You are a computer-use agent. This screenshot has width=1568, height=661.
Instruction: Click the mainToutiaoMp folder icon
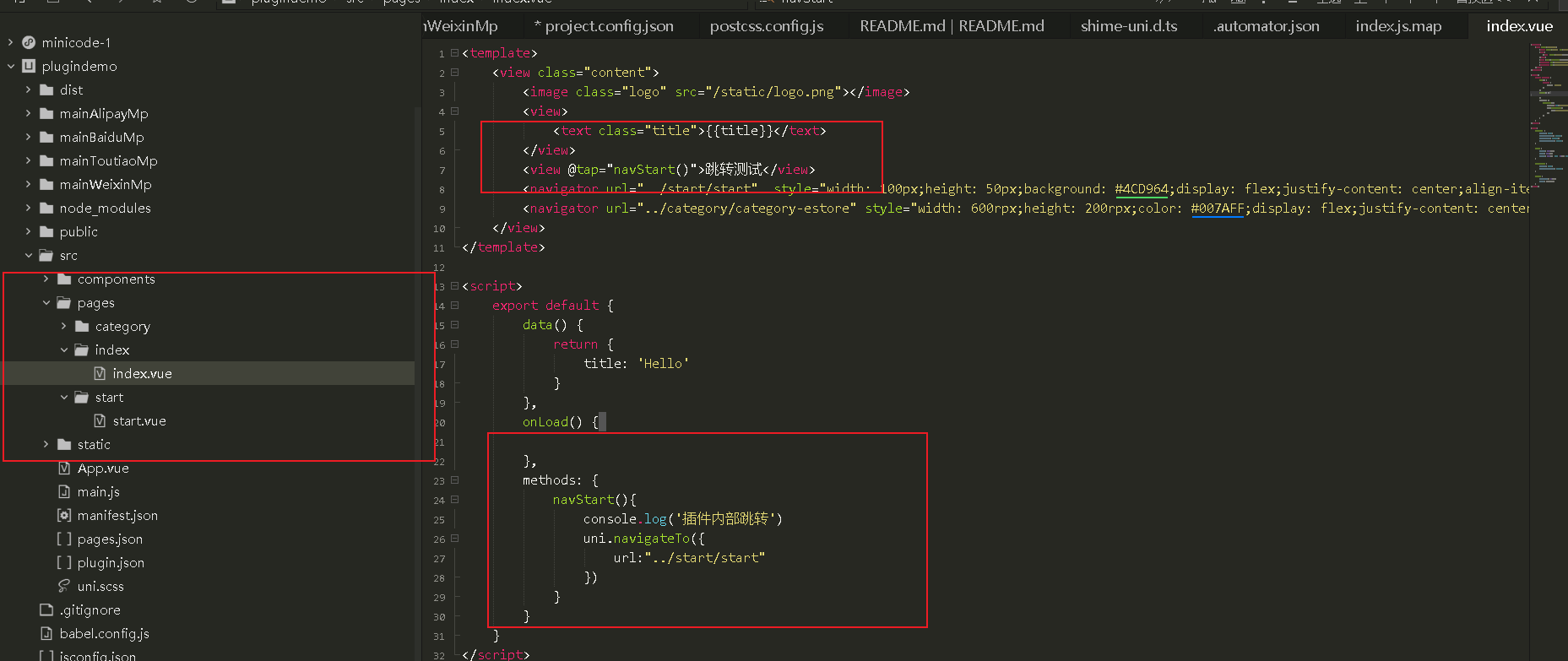46,160
